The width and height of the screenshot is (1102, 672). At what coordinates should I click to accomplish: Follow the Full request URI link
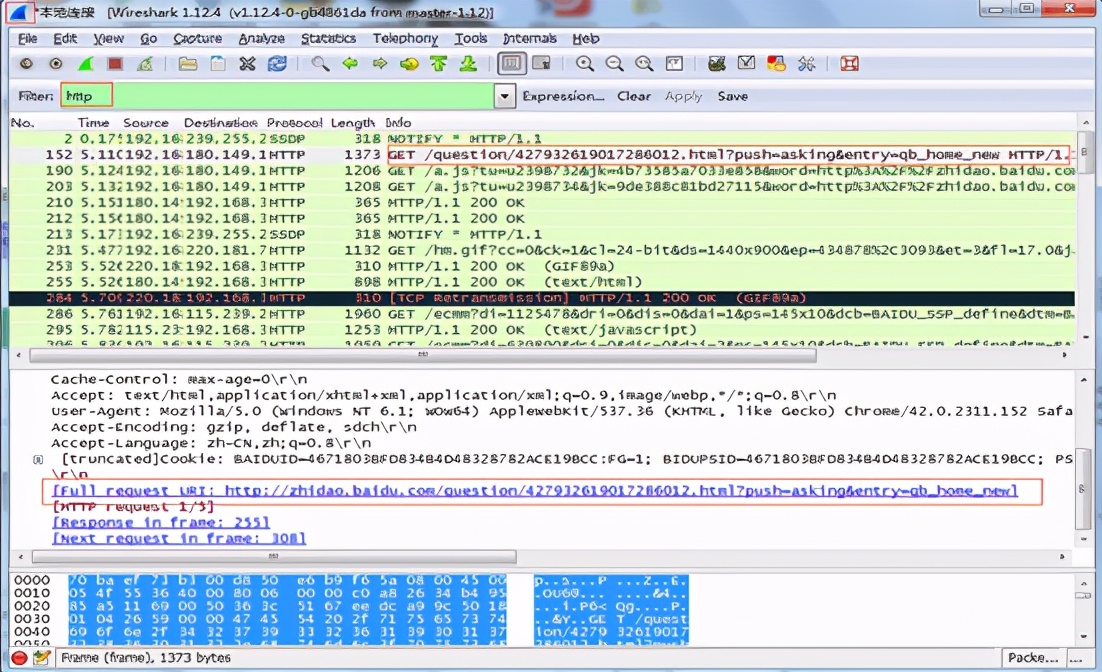(x=534, y=491)
